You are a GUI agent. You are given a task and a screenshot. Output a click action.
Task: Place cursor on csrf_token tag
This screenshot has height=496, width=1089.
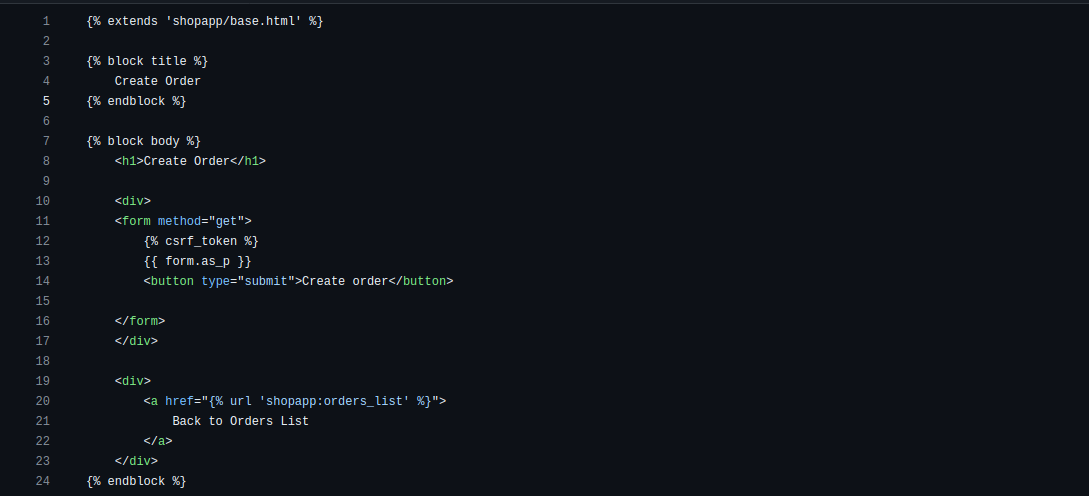[201, 241]
